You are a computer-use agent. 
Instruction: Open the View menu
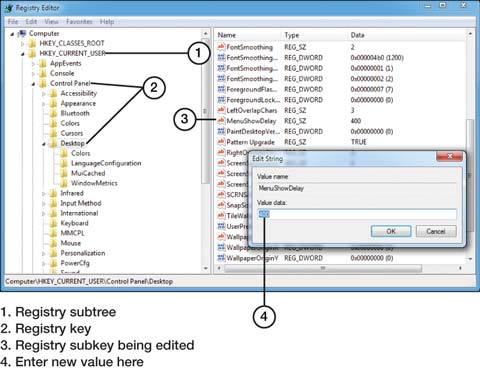click(52, 22)
